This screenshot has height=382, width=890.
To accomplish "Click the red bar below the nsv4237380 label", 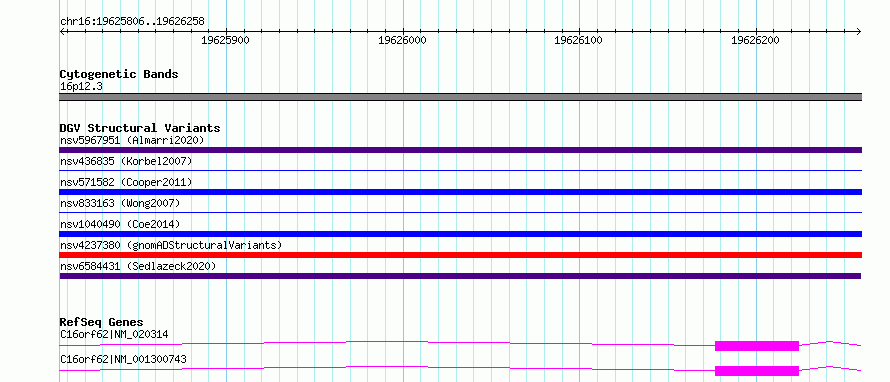I will coord(460,255).
